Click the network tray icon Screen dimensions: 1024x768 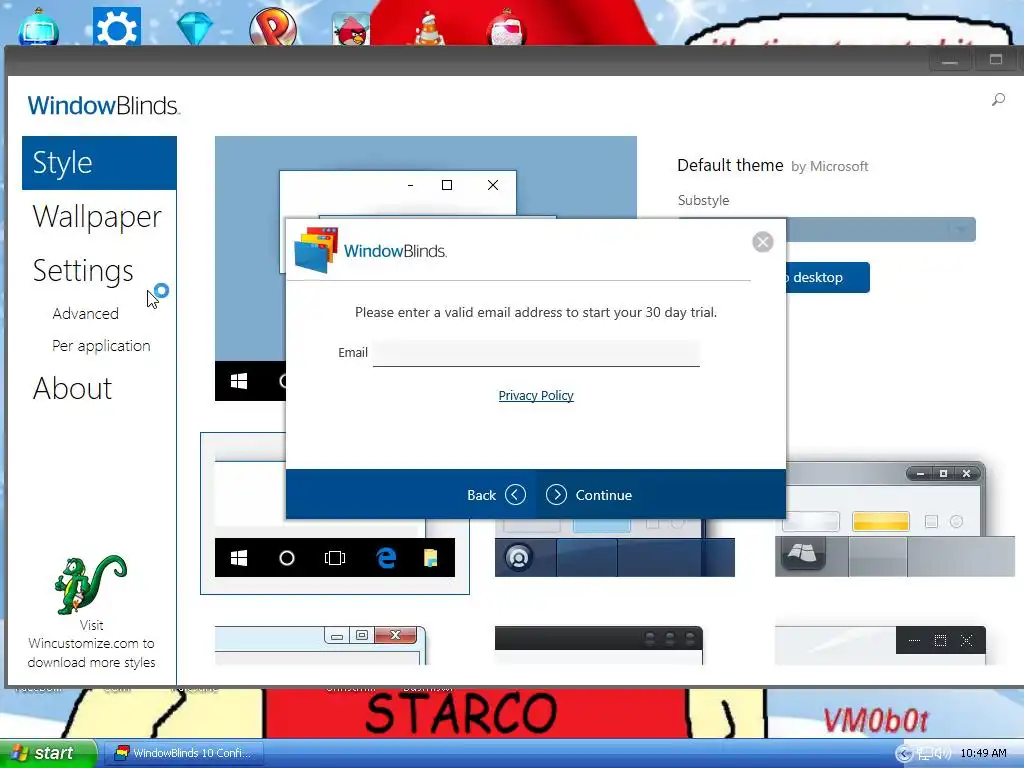pos(925,754)
